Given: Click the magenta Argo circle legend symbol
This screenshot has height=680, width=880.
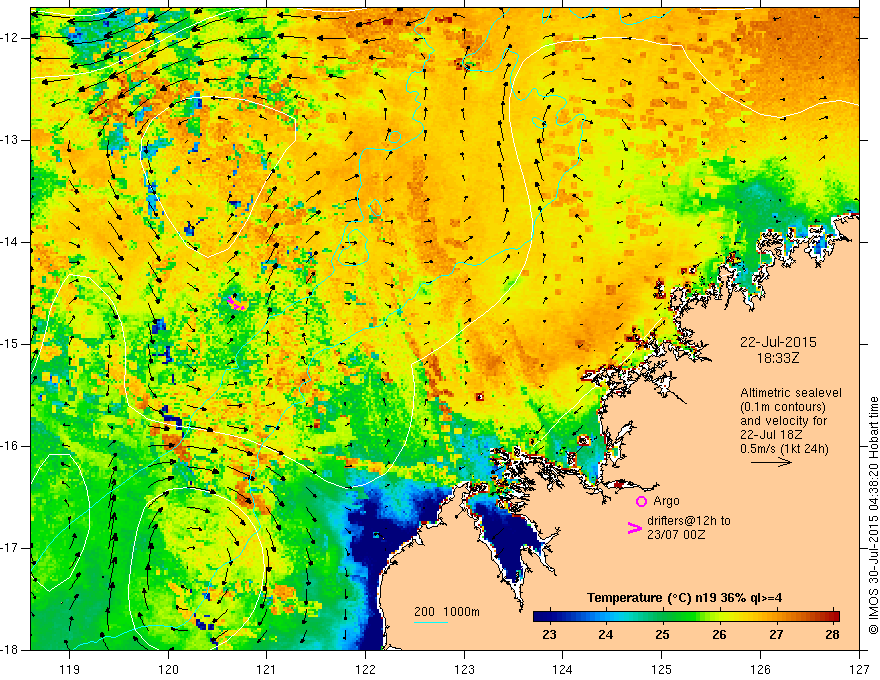Looking at the screenshot, I should (x=641, y=501).
